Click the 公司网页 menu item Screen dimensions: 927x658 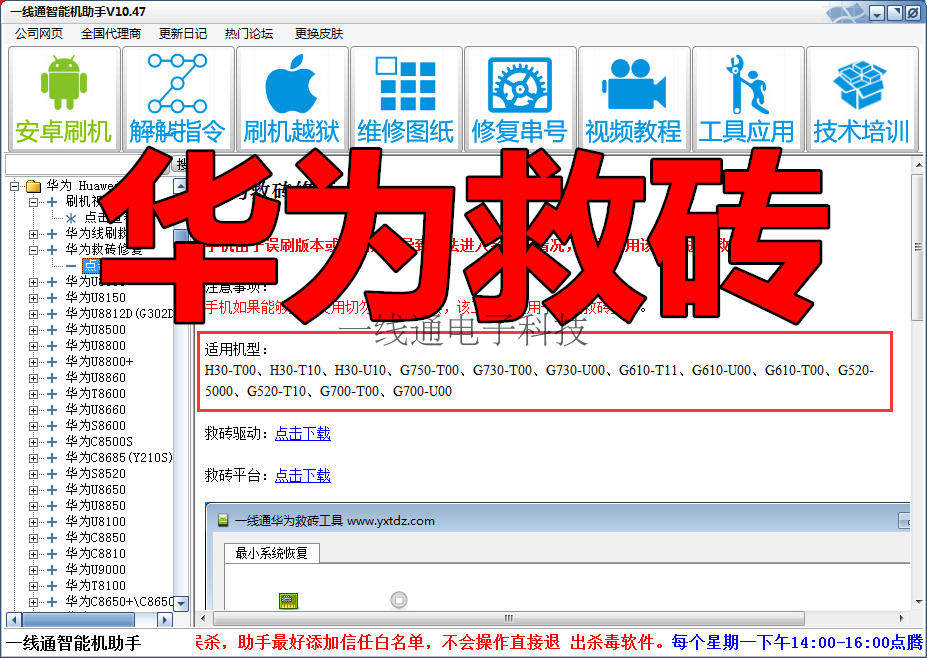[39, 34]
